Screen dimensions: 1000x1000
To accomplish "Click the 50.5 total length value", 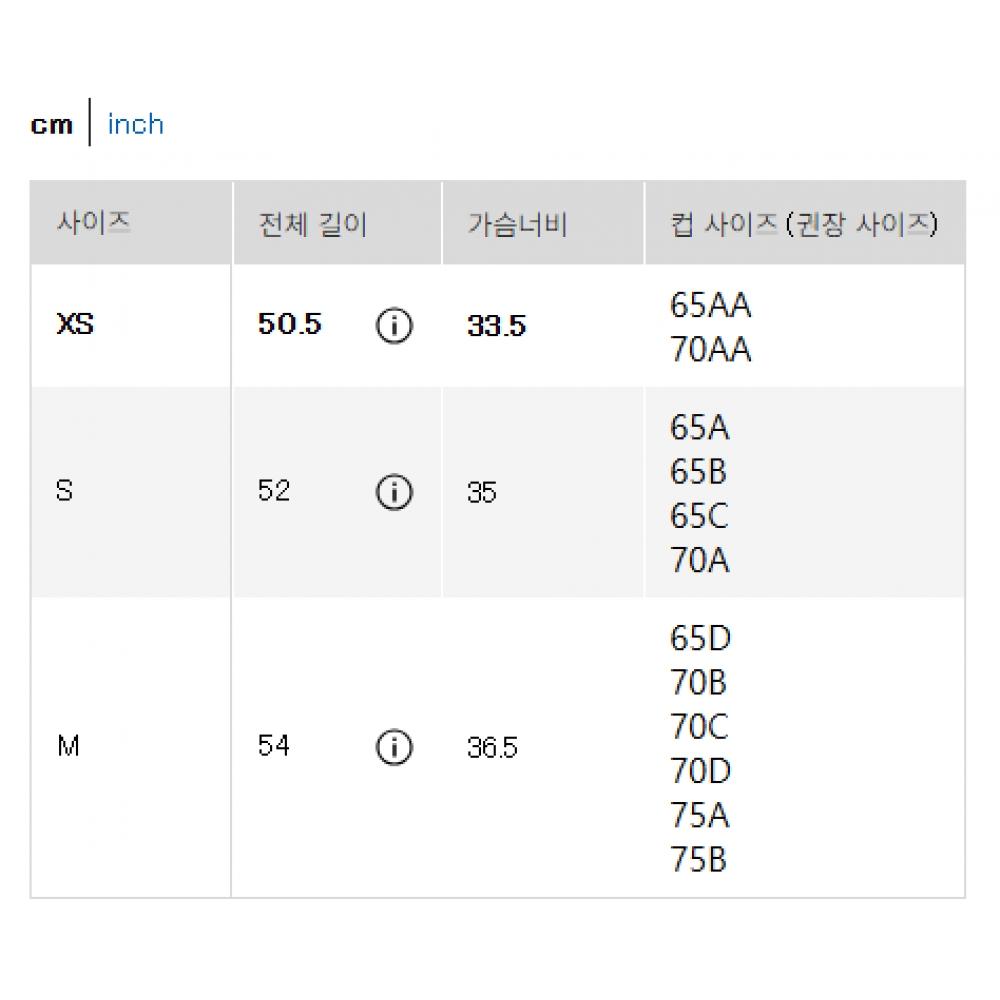I will (x=290, y=325).
